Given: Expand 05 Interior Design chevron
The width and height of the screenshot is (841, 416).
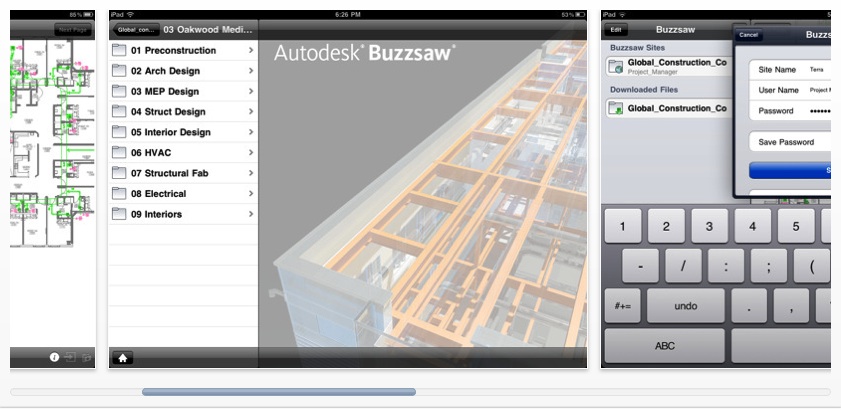Looking at the screenshot, I should pyautogui.click(x=250, y=132).
